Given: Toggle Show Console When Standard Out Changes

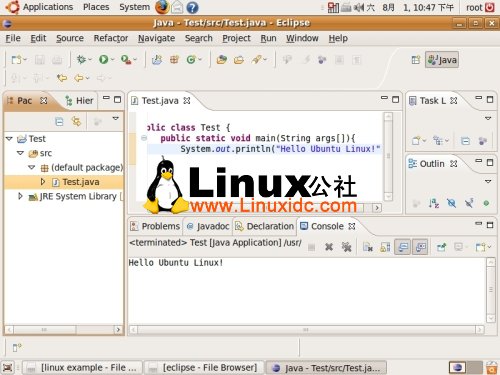Looking at the screenshot, I should pos(403,247).
